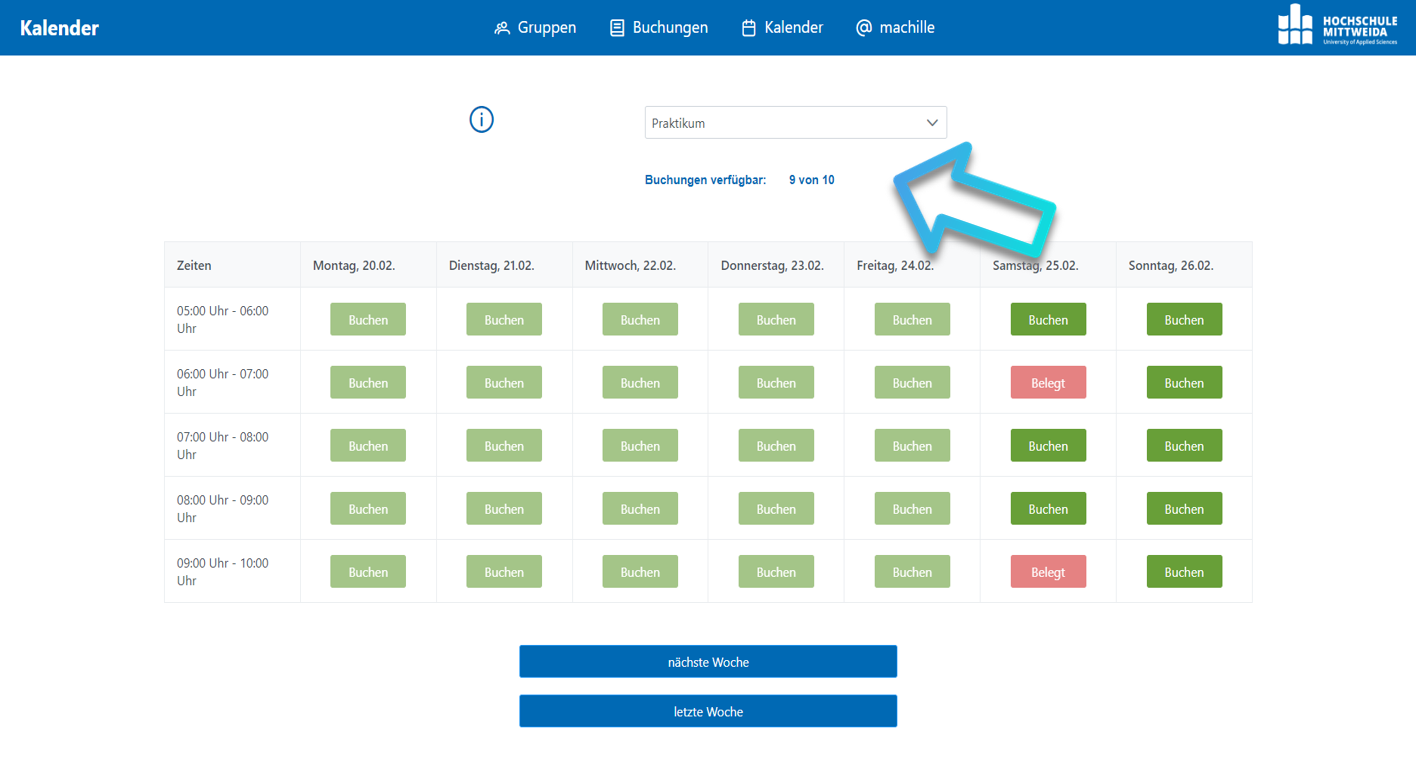
Task: Click the Kalender calendar icon
Action: (x=748, y=28)
